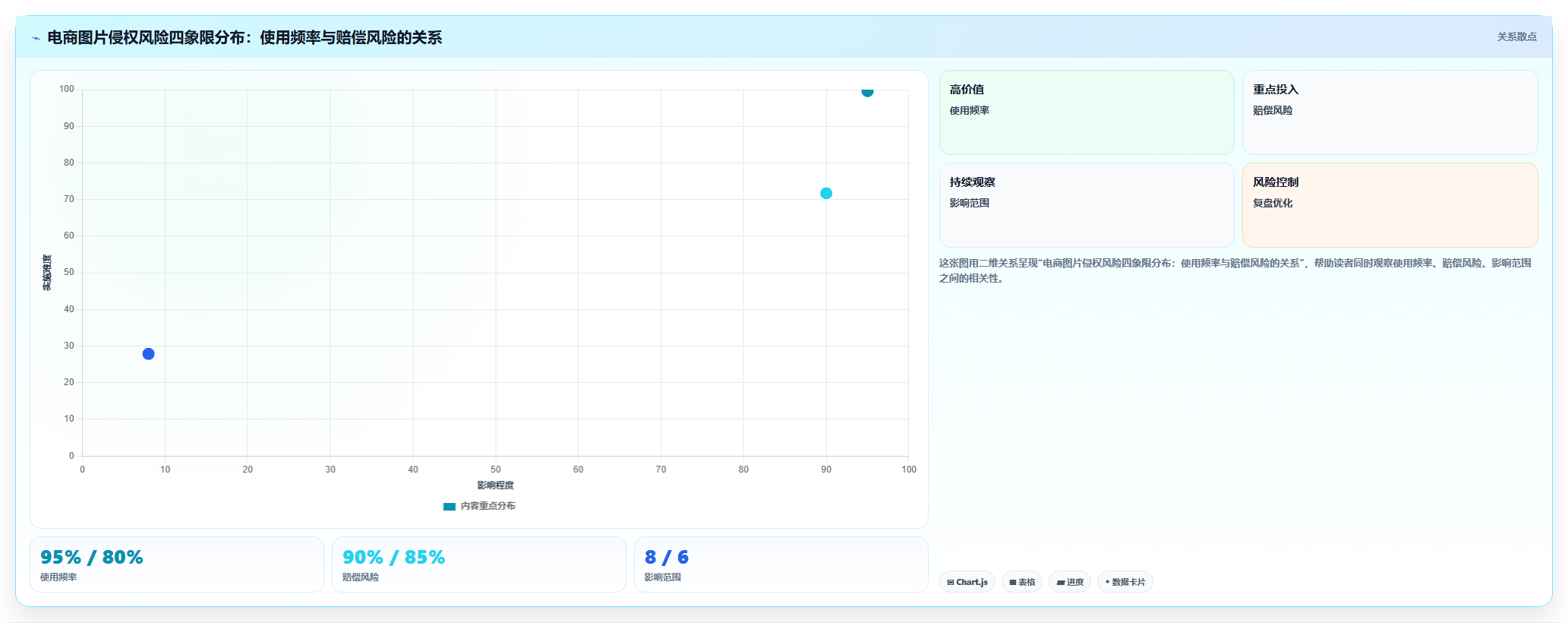Click the 数据卡片 tag chip
Image resolution: width=1568 pixels, height=623 pixels.
point(1125,582)
